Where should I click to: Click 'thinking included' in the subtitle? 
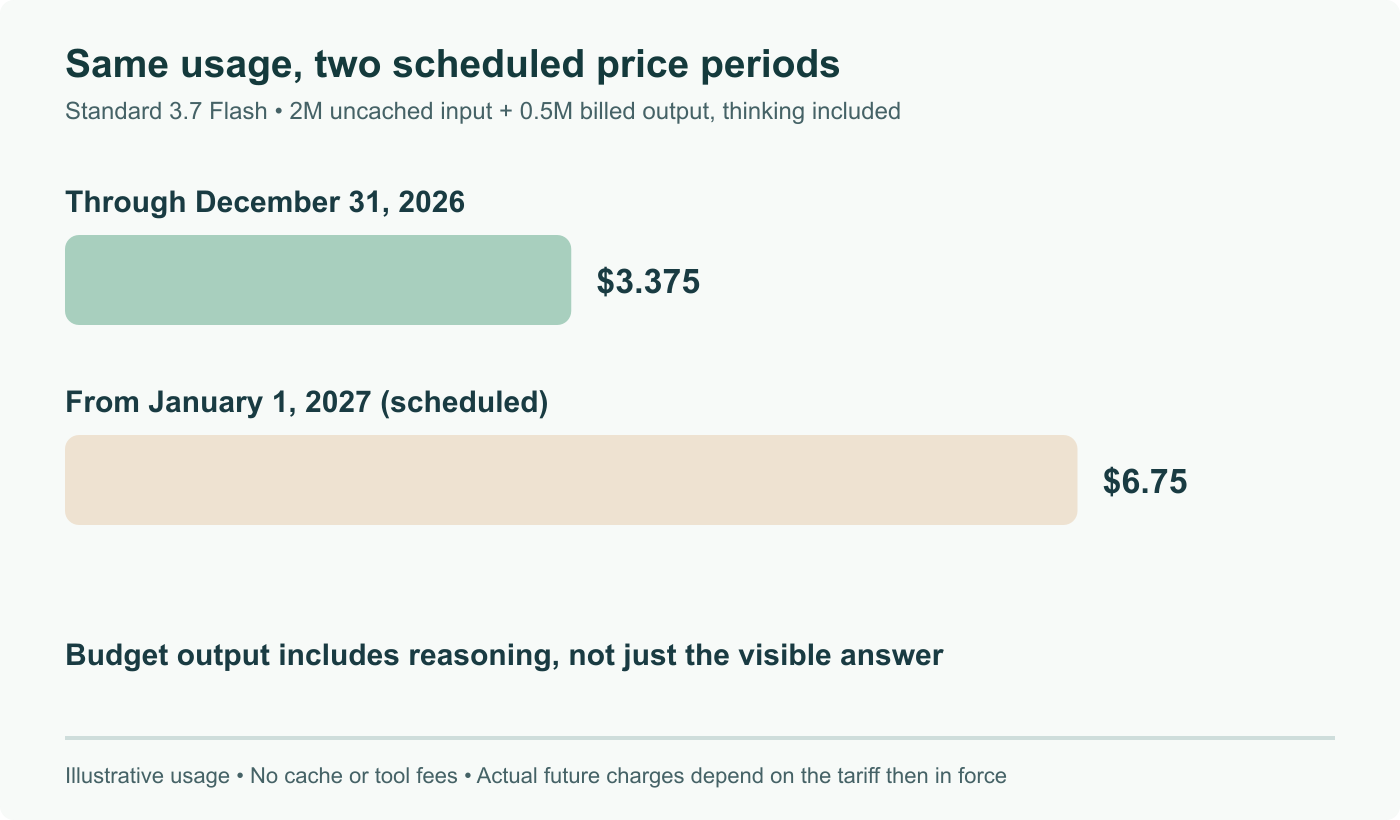[811, 111]
